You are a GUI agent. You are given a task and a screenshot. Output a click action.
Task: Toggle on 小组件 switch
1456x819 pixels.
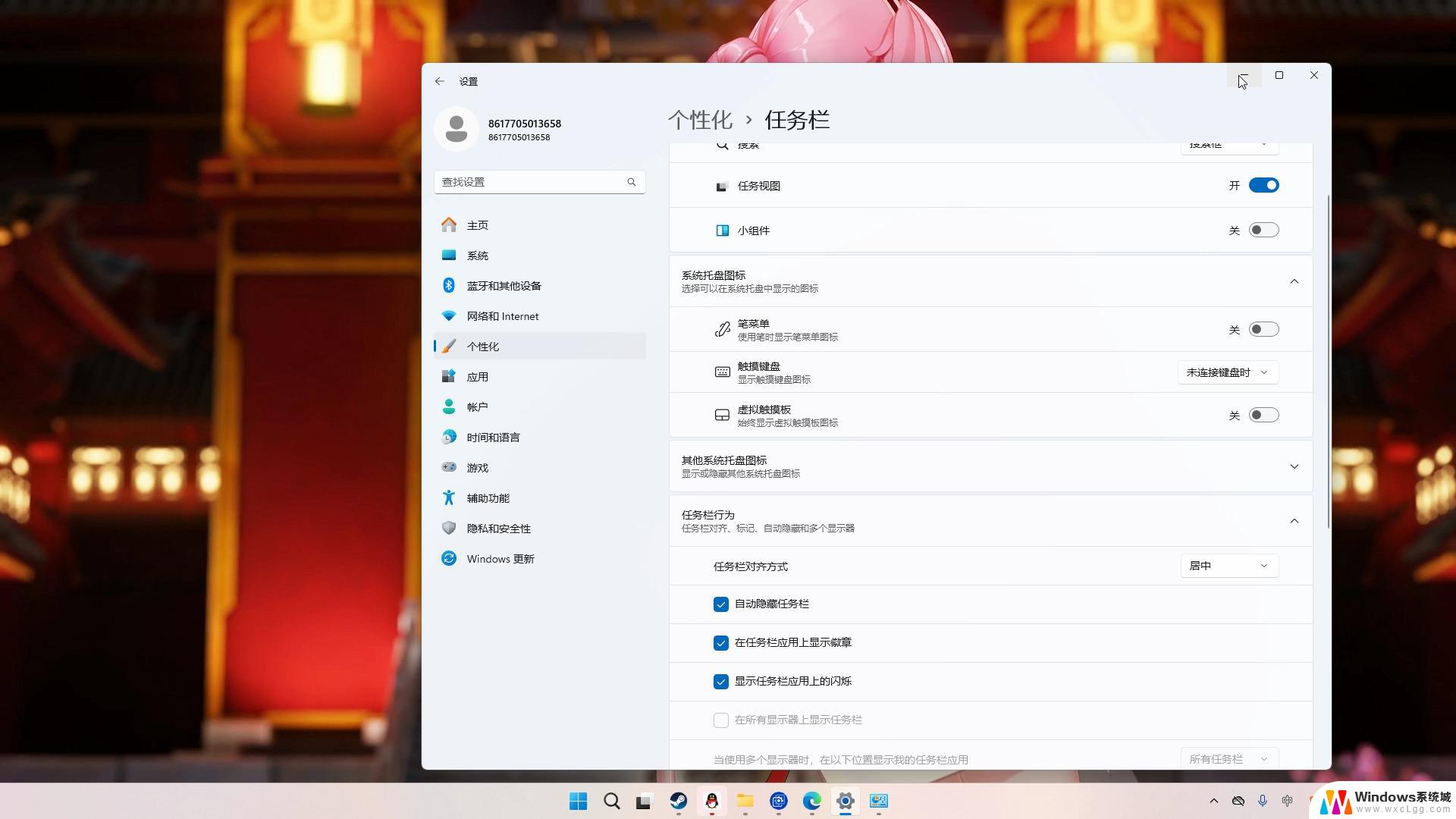point(1264,230)
